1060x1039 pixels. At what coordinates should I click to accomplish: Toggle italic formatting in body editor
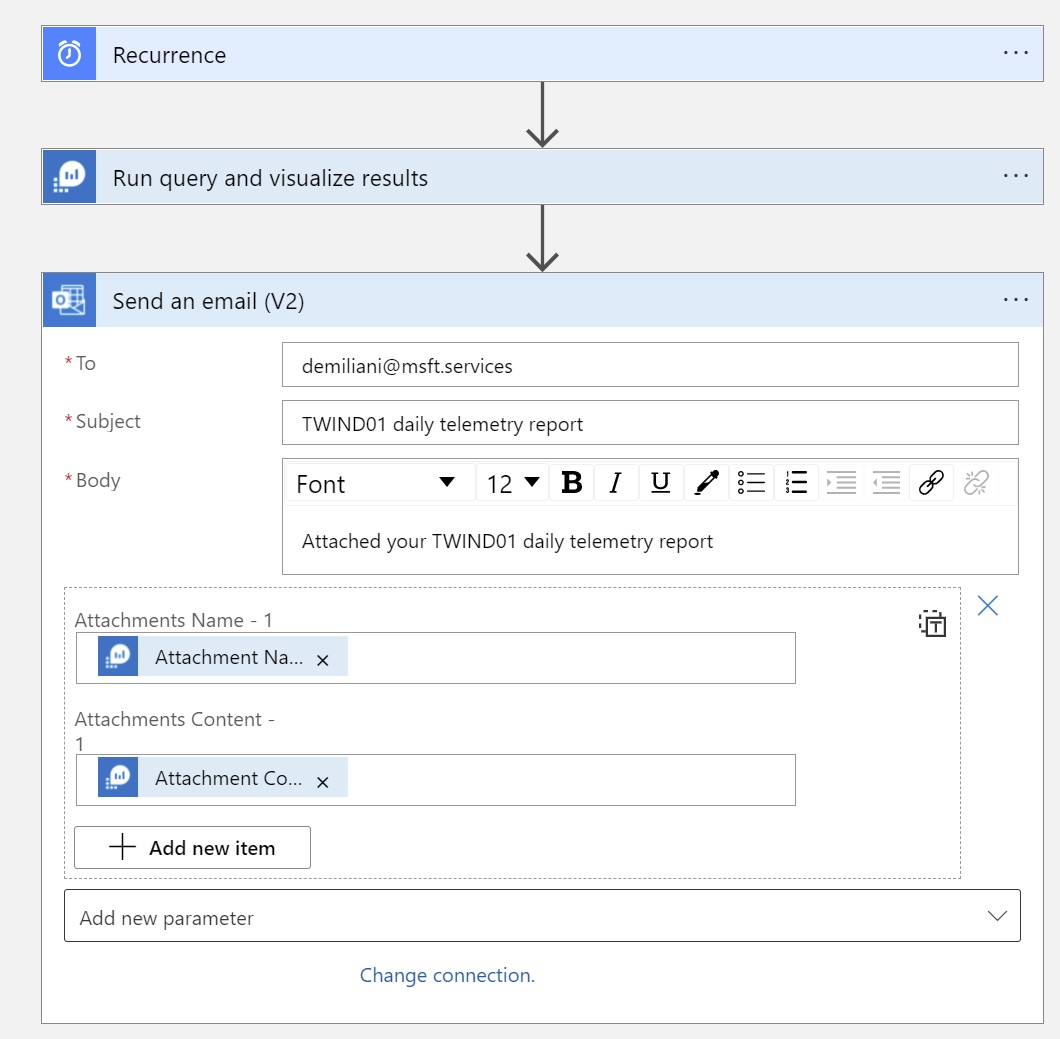coord(616,483)
